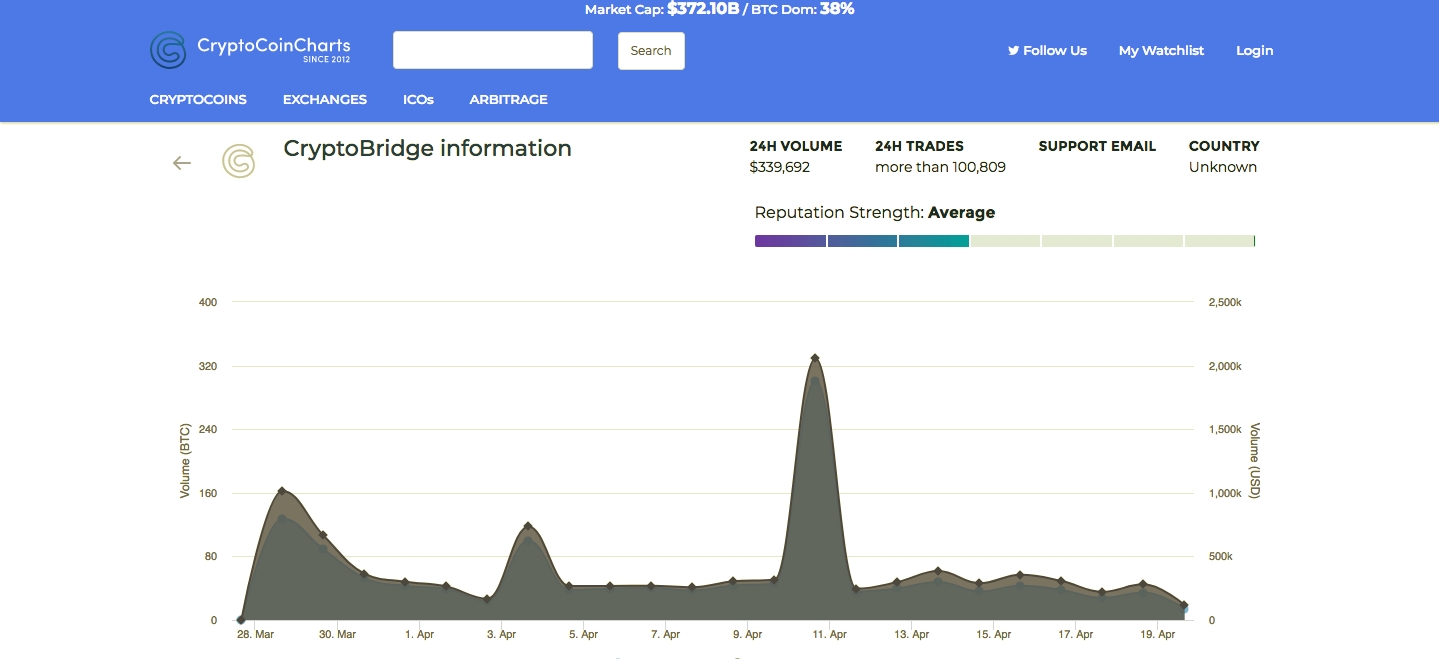The height and width of the screenshot is (659, 1439).
Task: Open the Follow Us Twitter link
Action: (1047, 51)
